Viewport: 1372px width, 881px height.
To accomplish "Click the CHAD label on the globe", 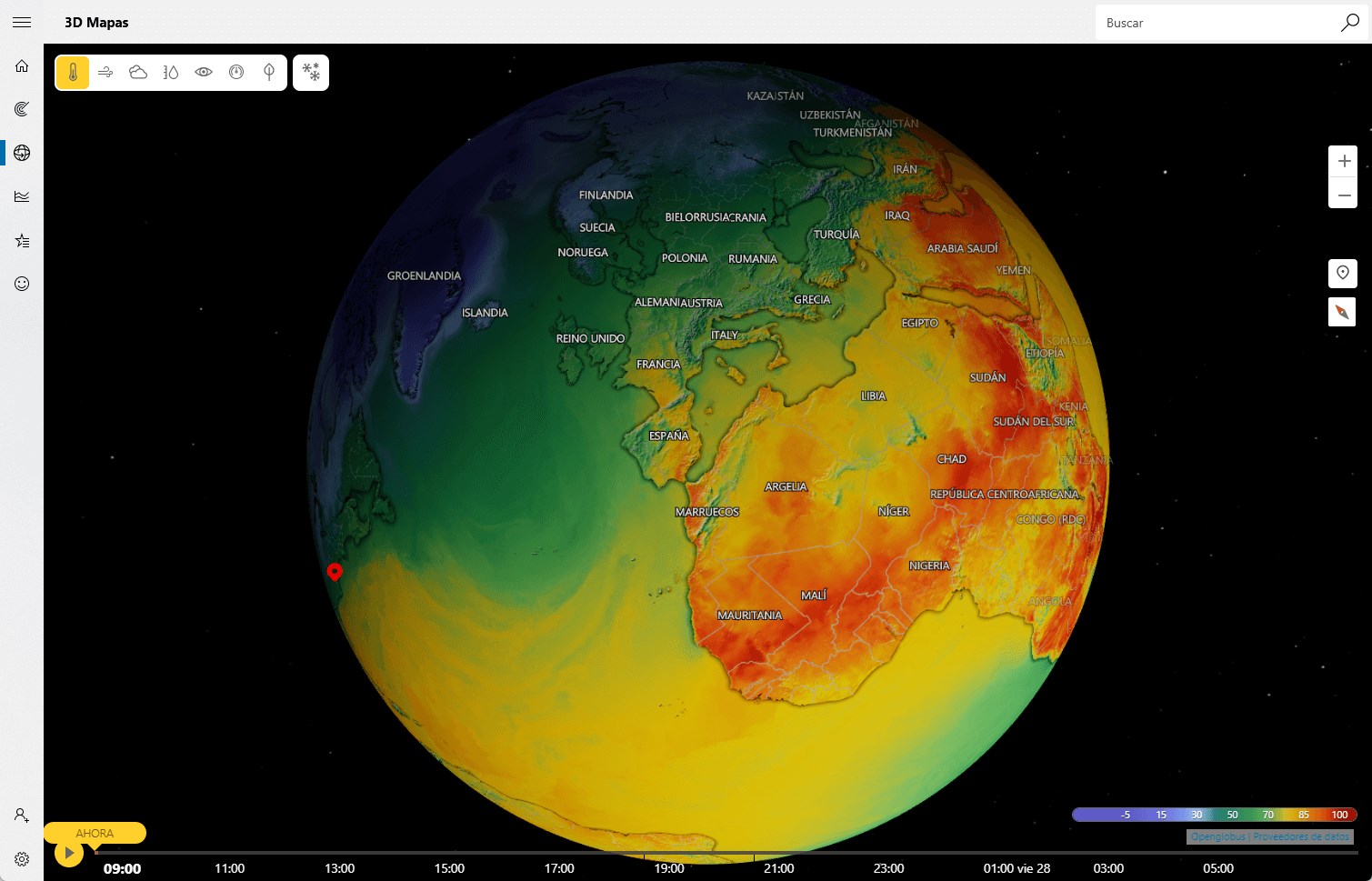I will pos(951,459).
